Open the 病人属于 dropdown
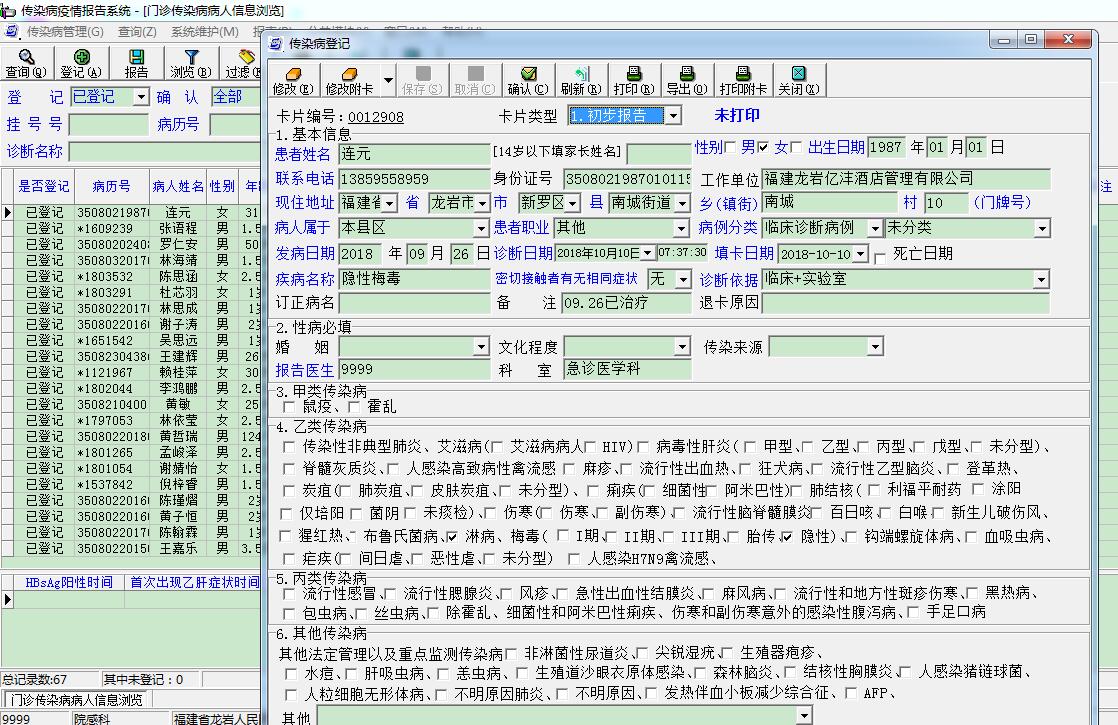 click(482, 228)
